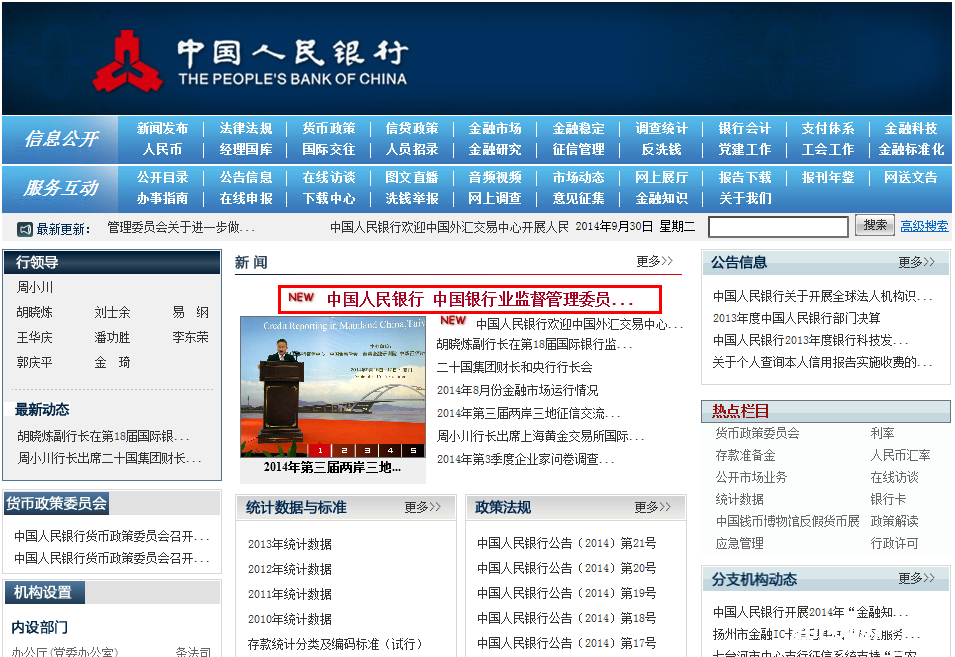This screenshot has height=657, width=955.
Task: Open the 征信管理 menu item
Action: point(579,149)
